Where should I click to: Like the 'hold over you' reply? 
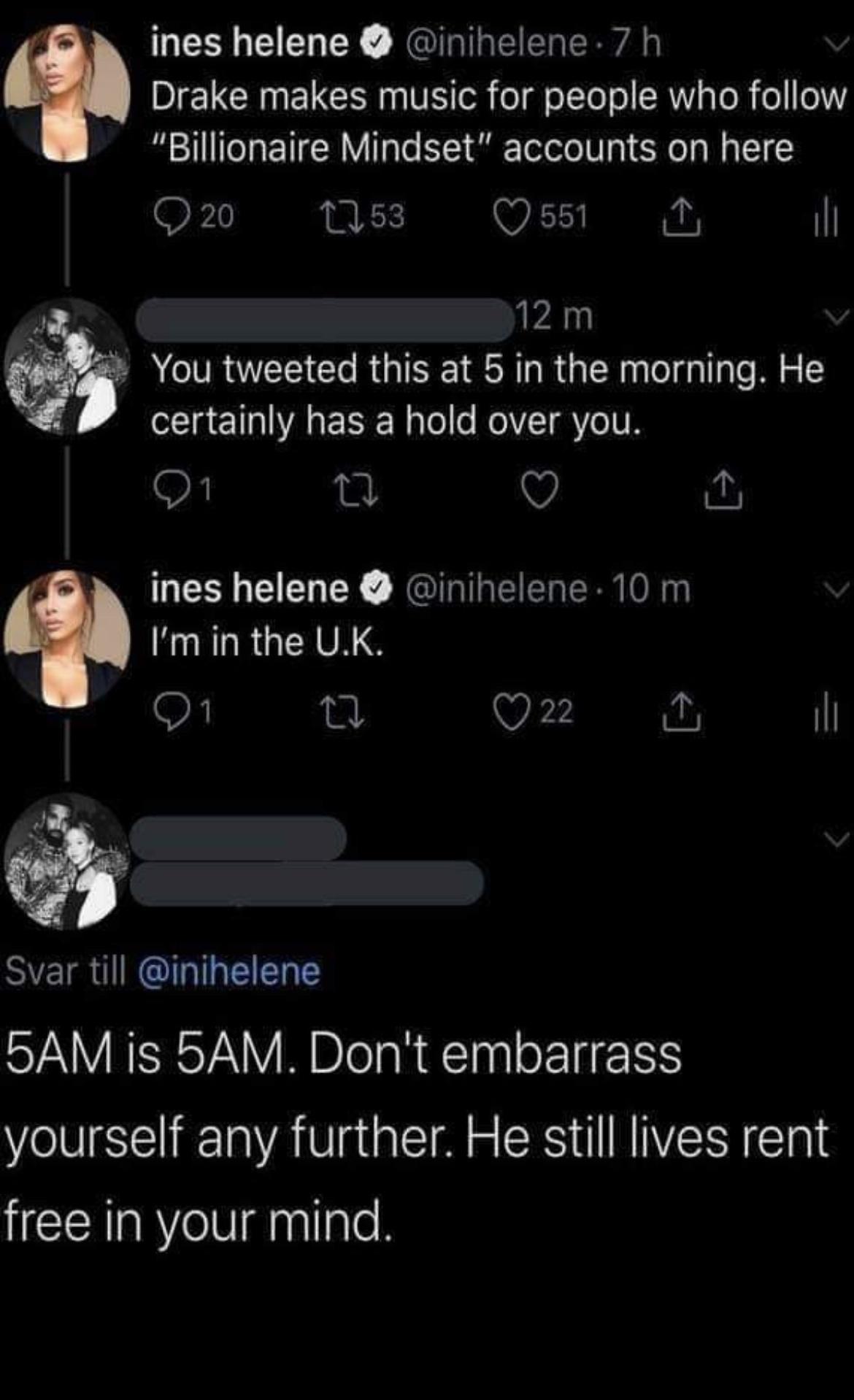(x=542, y=490)
